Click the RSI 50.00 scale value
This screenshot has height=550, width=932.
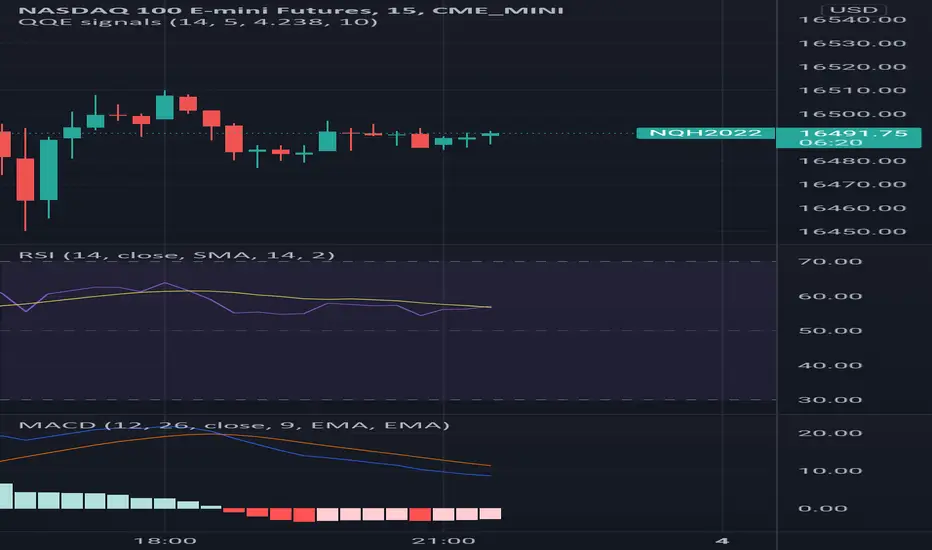coord(830,331)
